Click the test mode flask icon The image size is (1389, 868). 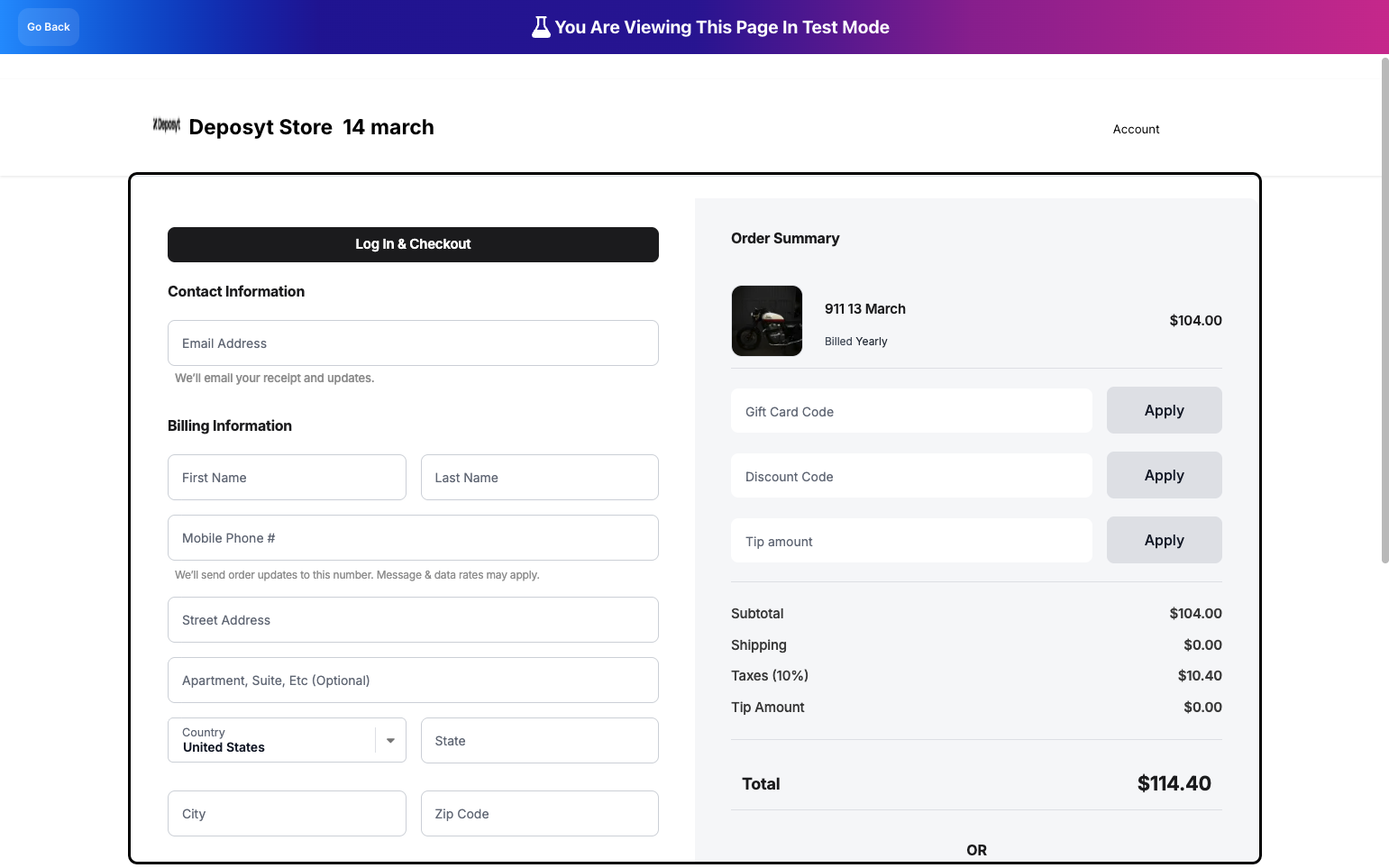[541, 27]
